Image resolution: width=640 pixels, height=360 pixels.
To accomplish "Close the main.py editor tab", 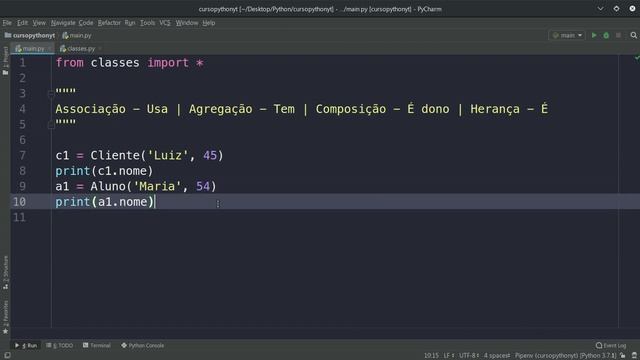I will (49, 49).
